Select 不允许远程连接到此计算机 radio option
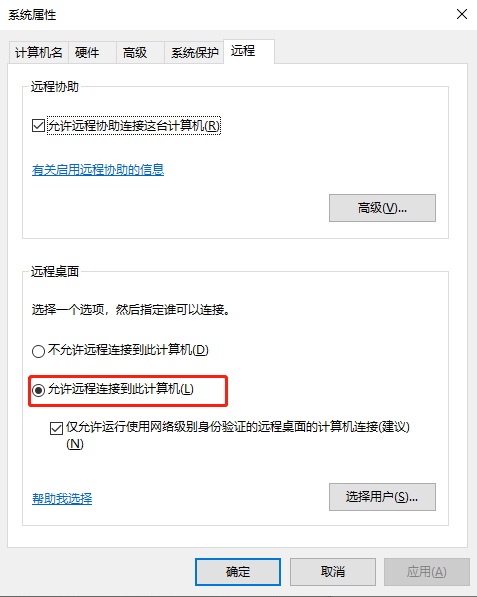The image size is (477, 597). [x=38, y=351]
